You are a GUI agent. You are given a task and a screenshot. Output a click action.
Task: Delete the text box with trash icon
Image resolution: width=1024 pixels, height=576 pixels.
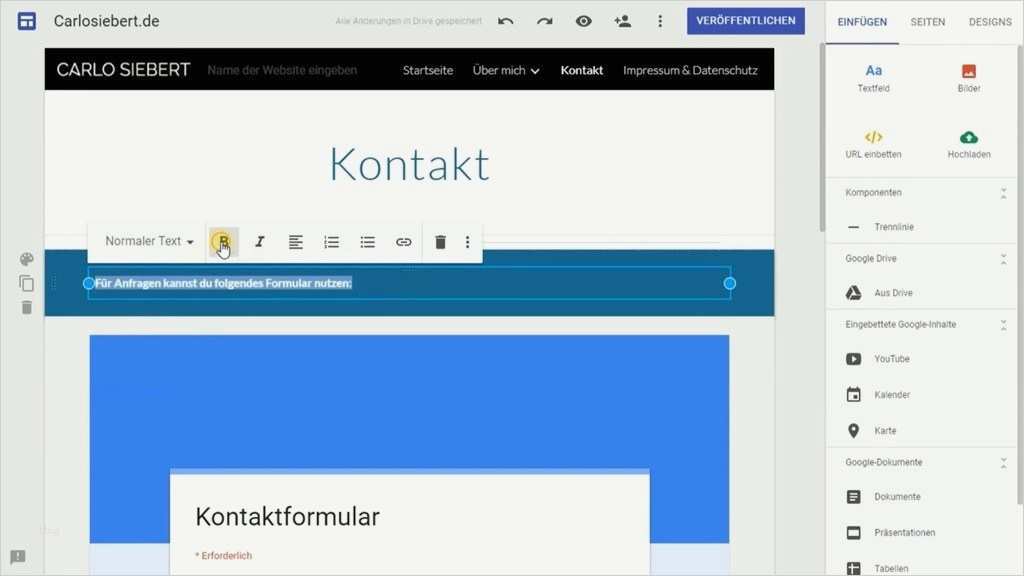point(440,242)
